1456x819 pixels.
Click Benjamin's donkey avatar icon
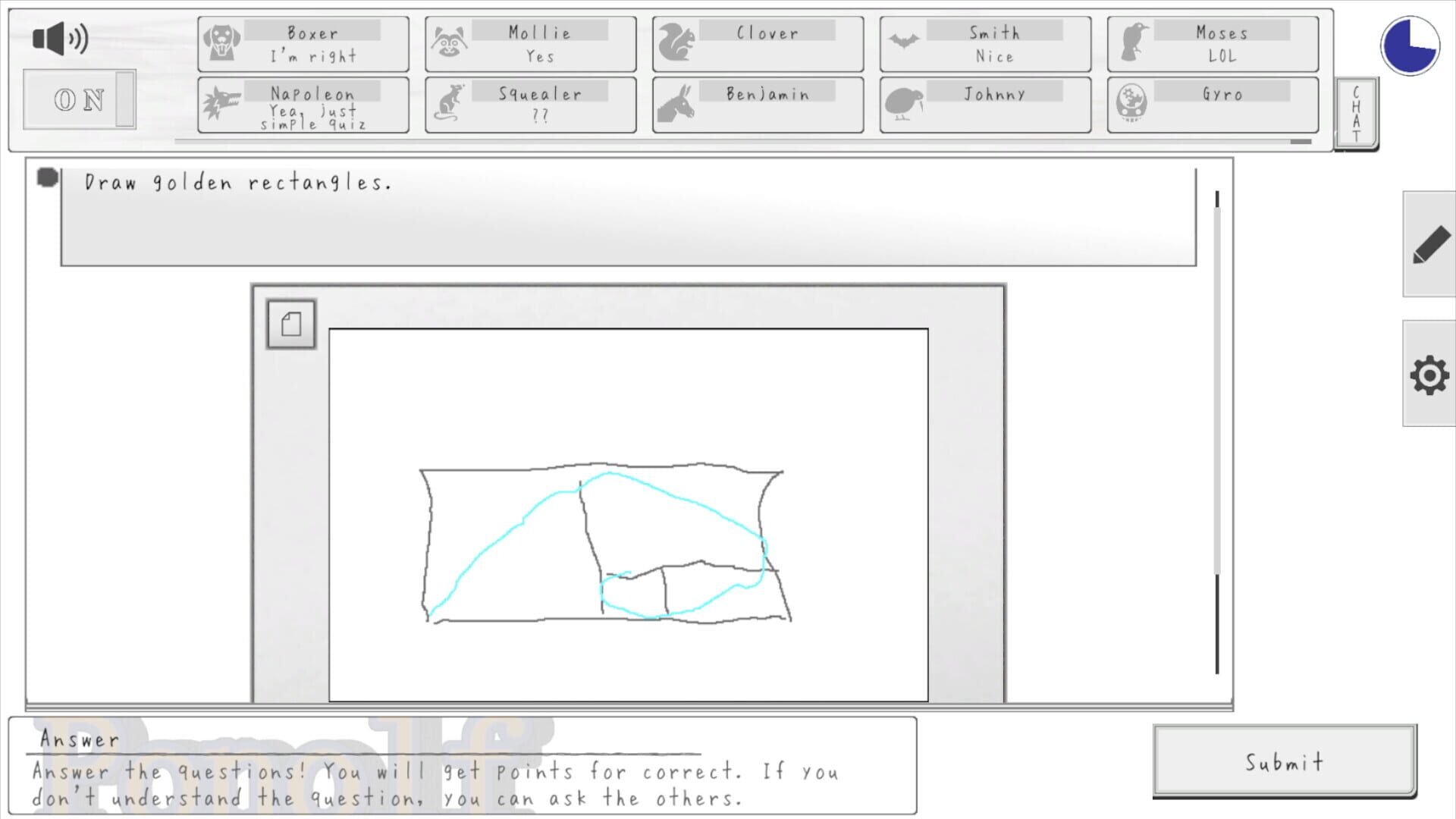pos(675,103)
